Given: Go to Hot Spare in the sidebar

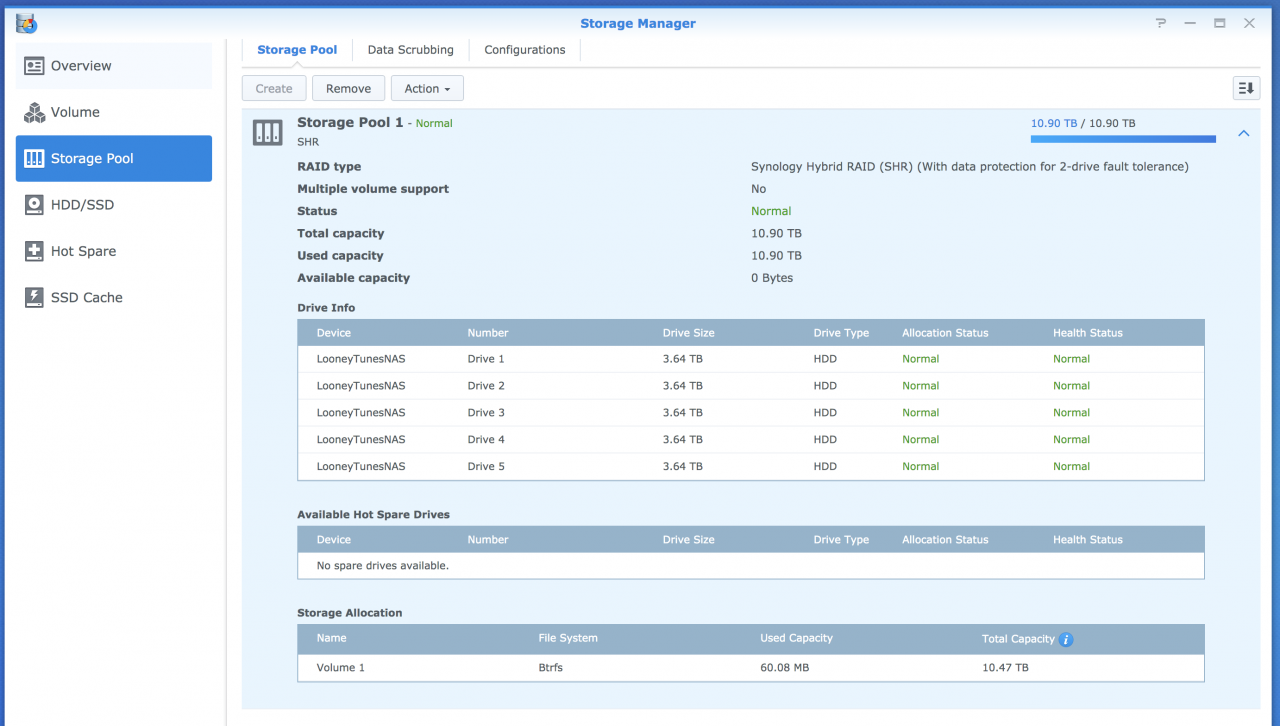Looking at the screenshot, I should (114, 251).
